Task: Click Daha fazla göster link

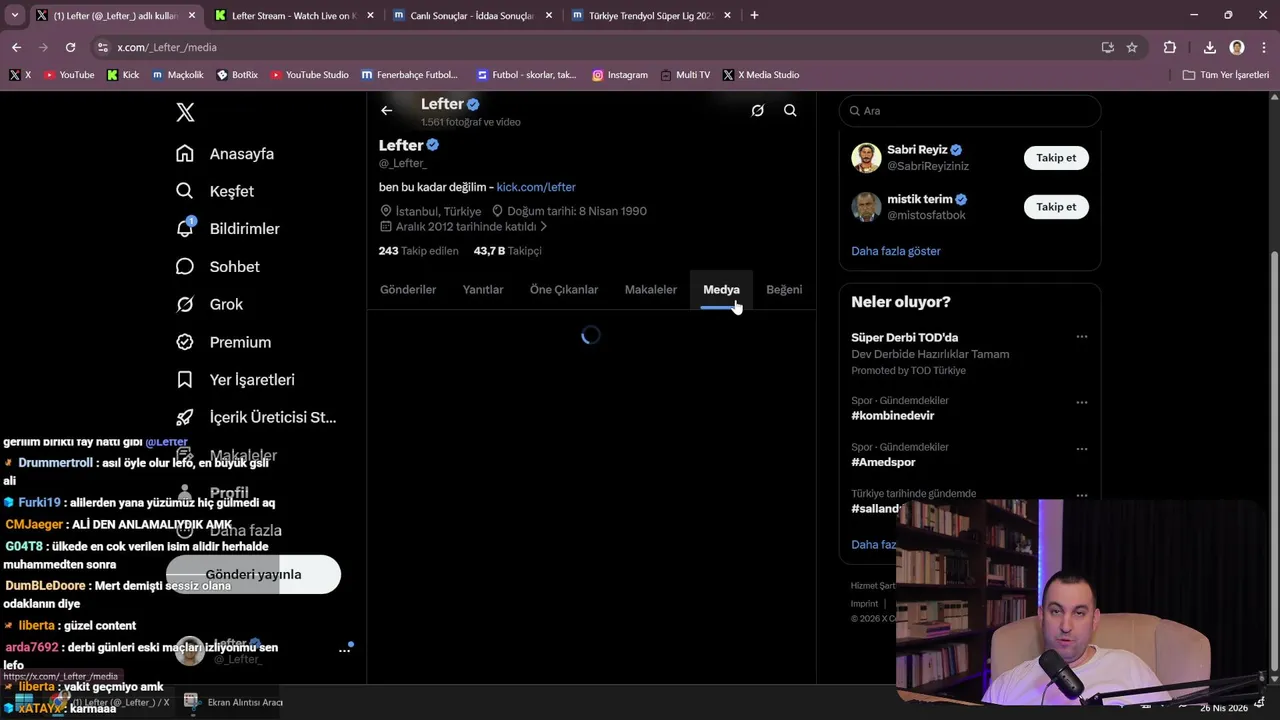Action: click(896, 251)
